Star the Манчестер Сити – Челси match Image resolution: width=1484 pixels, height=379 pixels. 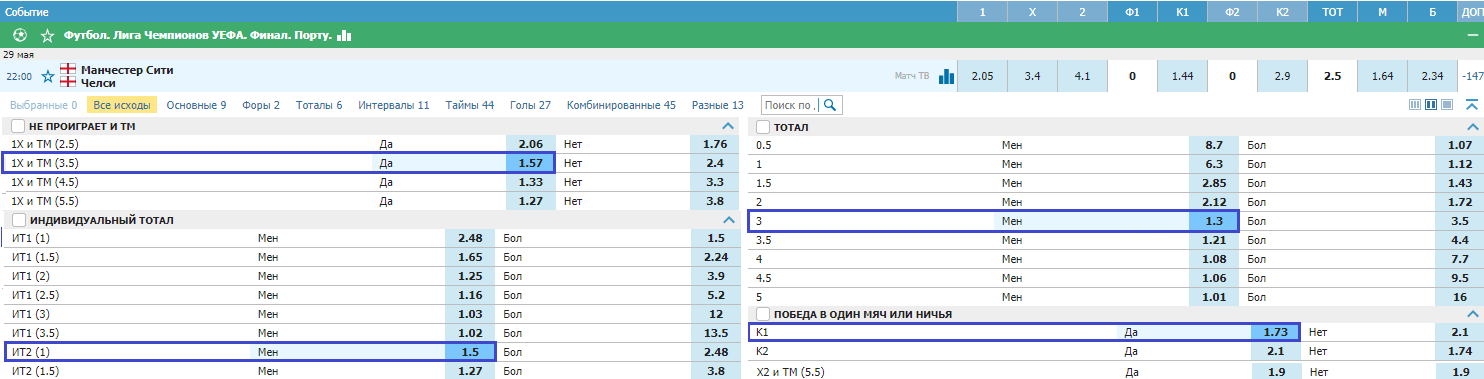47,76
